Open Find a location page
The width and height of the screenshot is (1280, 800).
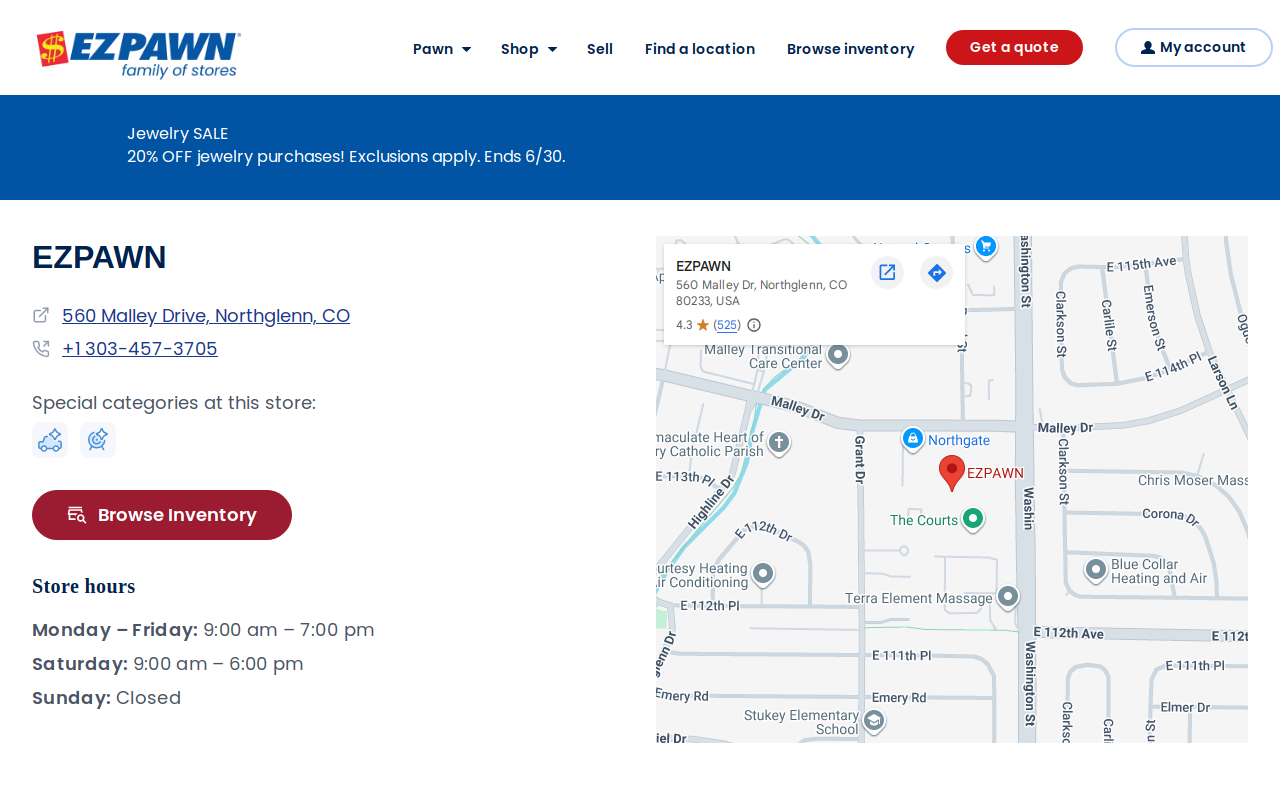(x=700, y=49)
